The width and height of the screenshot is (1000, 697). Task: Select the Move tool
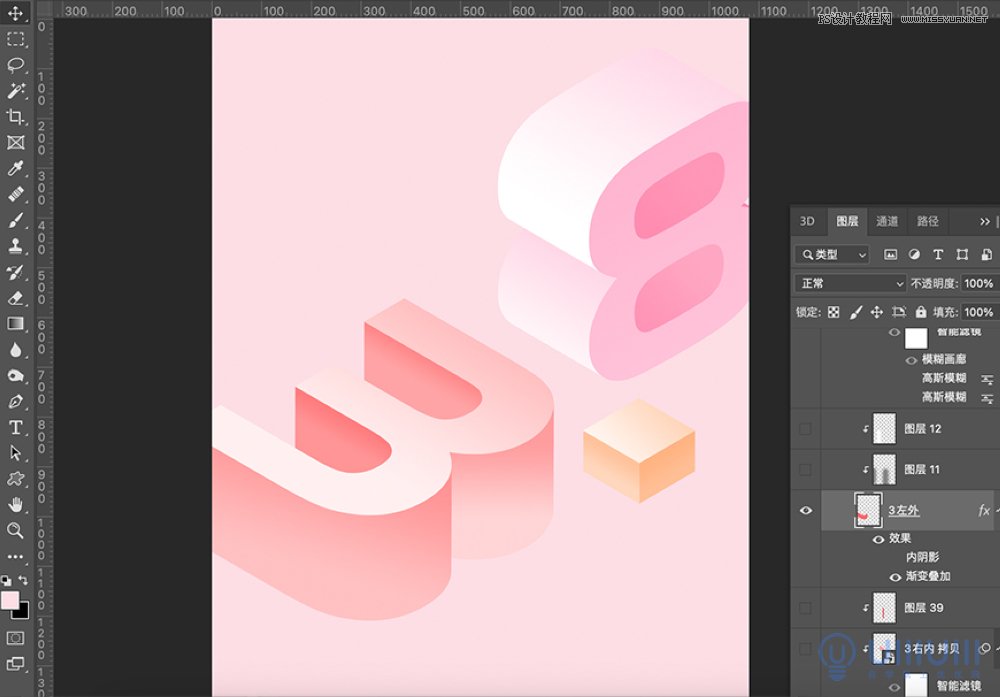16,13
